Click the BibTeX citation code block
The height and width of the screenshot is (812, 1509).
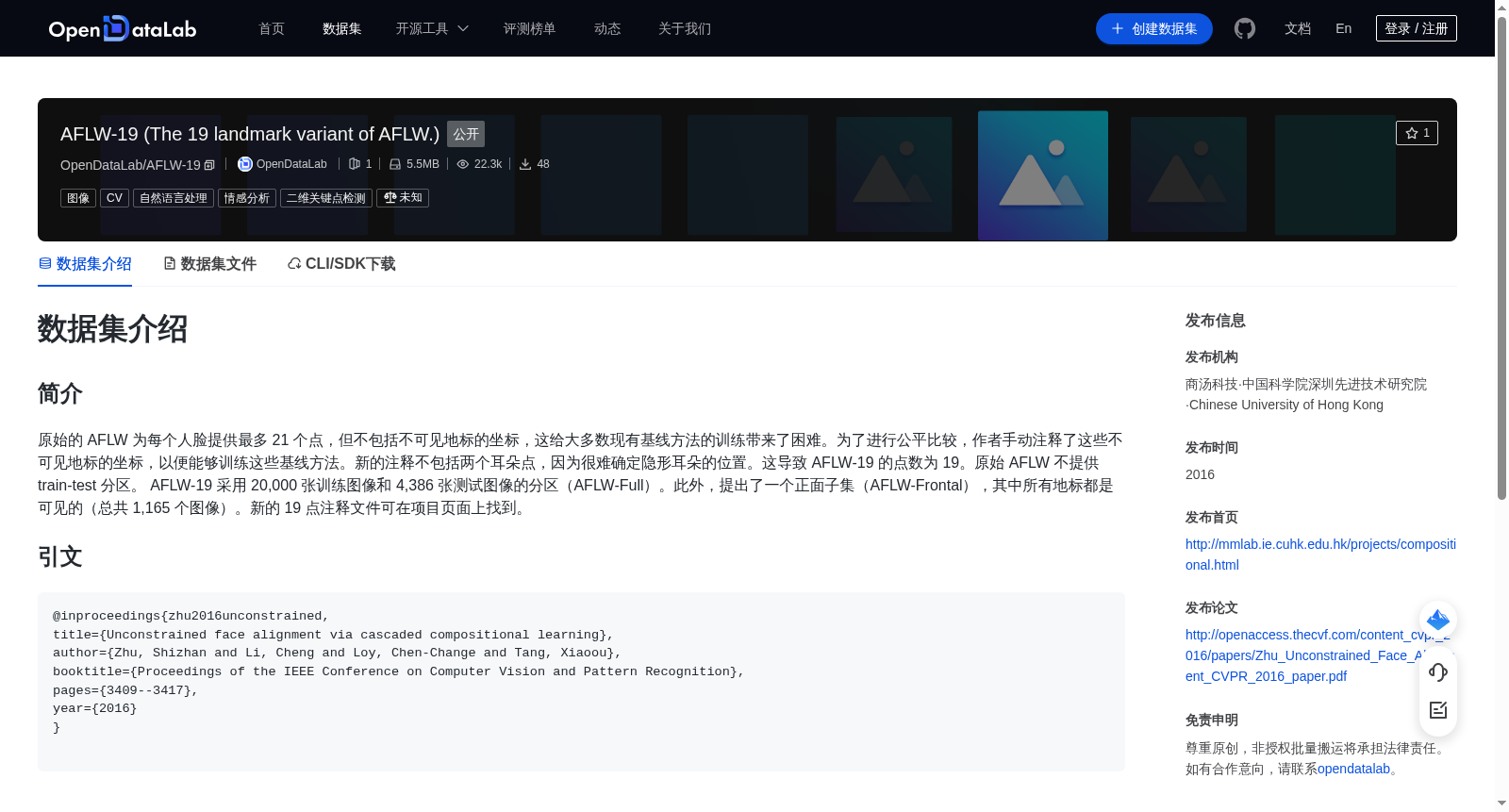(581, 681)
